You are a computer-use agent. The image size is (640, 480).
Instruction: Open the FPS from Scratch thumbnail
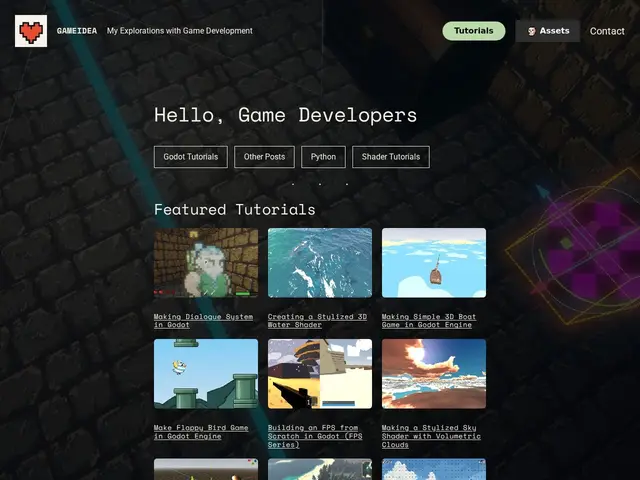320,374
